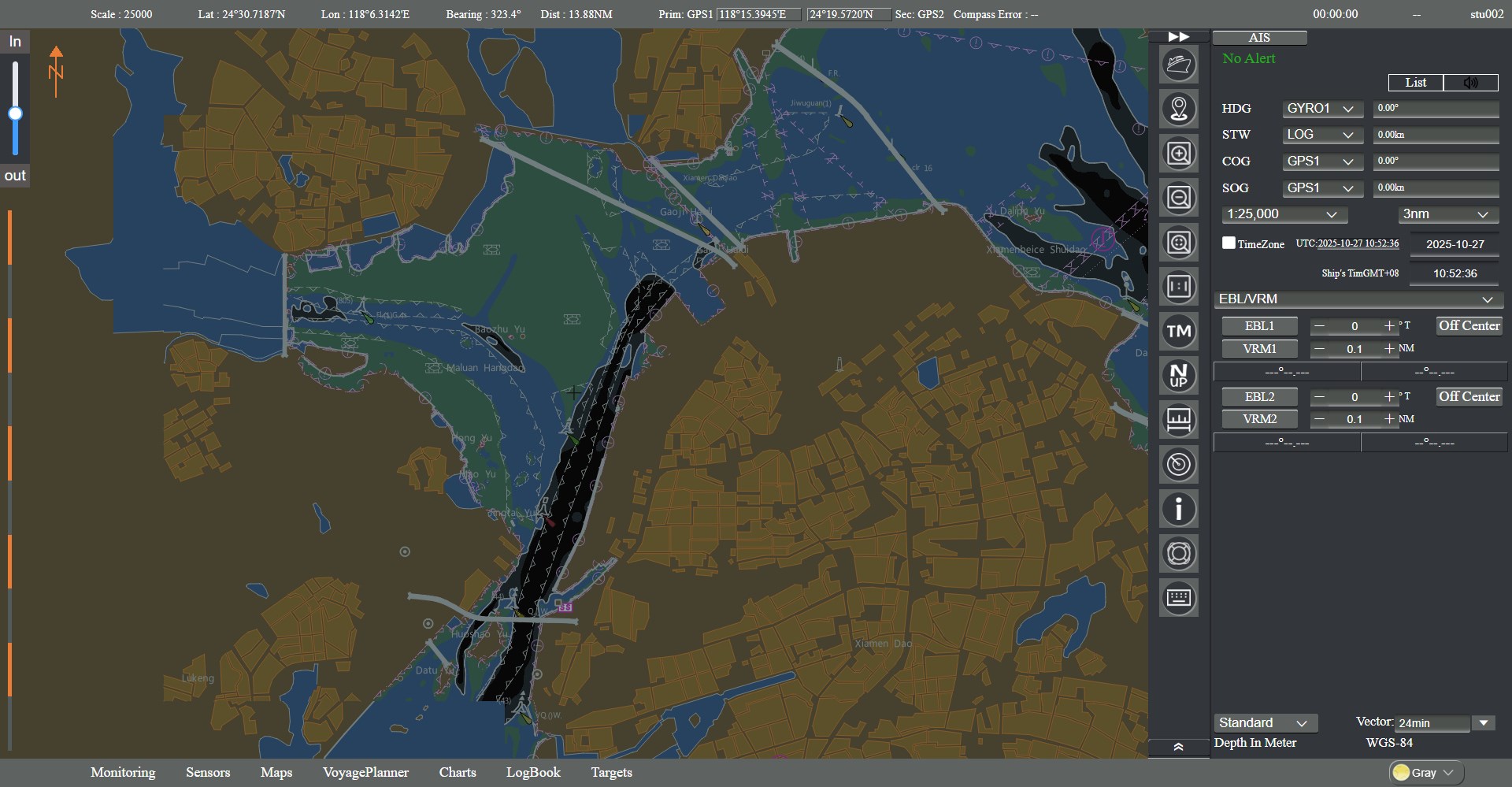Click the EBL1 Off Center button
This screenshot has height=787, width=1512.
[1468, 325]
